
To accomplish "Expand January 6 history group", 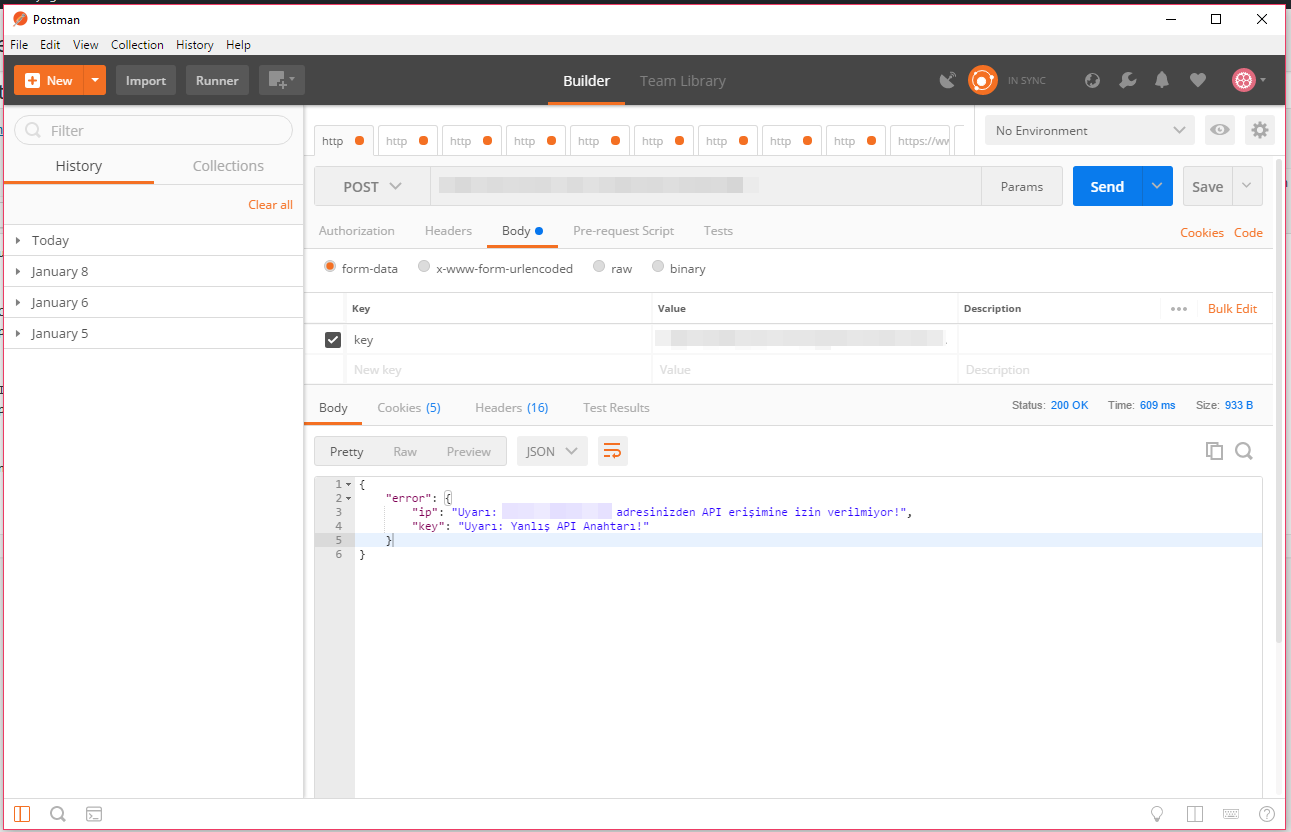I will tap(153, 302).
